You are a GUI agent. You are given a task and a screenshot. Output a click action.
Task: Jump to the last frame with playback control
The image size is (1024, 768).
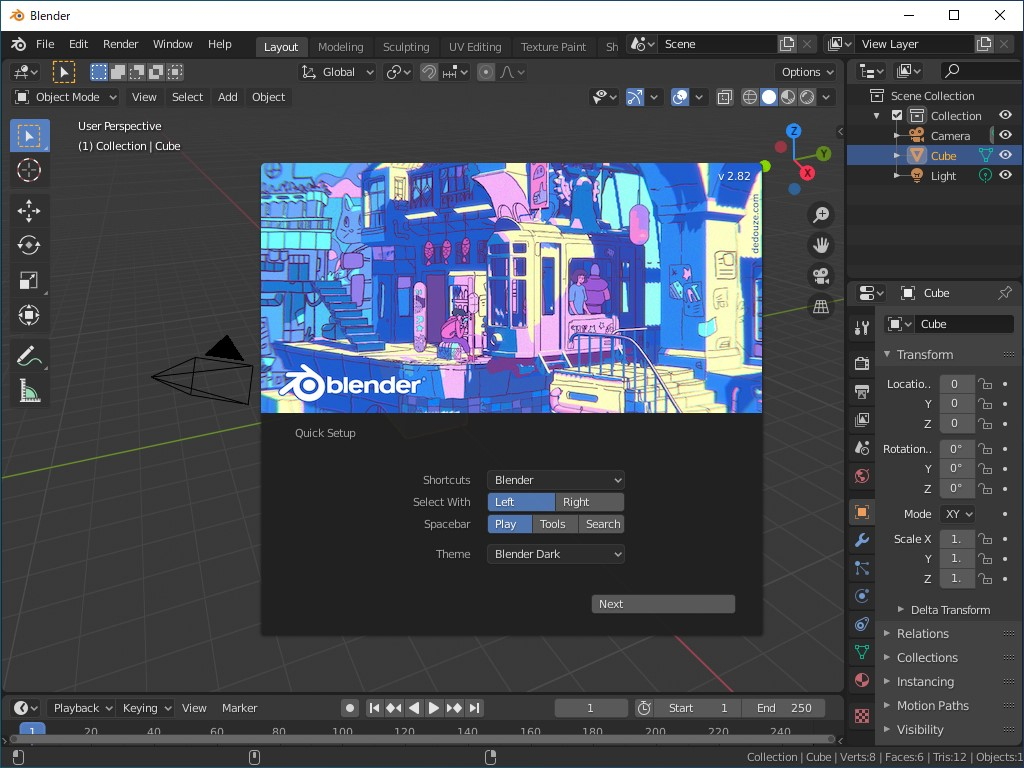pyautogui.click(x=474, y=707)
